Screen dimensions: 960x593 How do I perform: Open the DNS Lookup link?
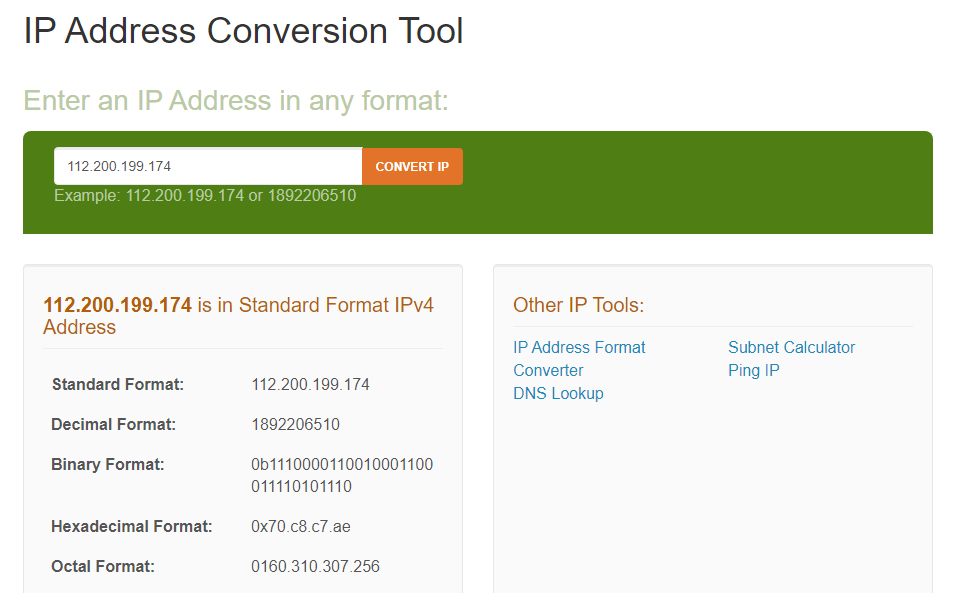coord(558,393)
